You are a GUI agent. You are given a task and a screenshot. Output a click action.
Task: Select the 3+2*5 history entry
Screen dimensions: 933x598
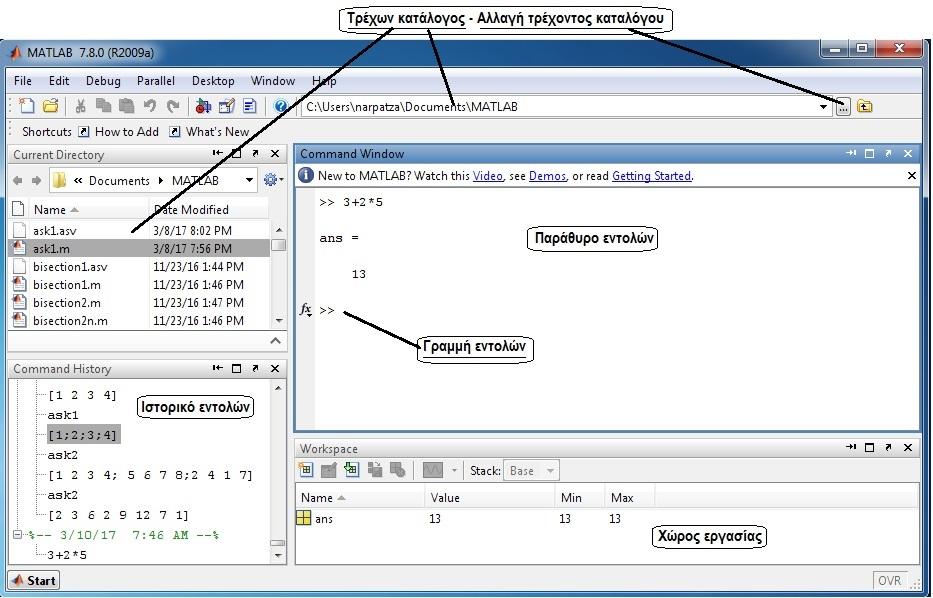tap(67, 555)
